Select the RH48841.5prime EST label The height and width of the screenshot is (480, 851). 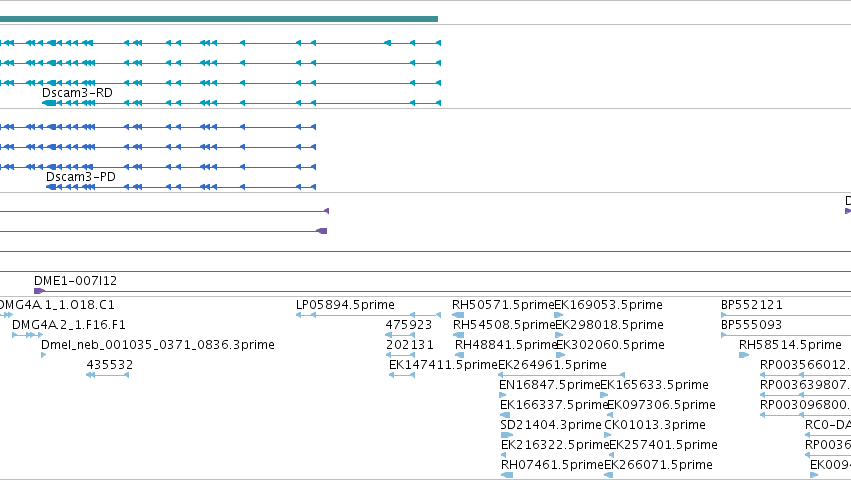click(x=505, y=345)
